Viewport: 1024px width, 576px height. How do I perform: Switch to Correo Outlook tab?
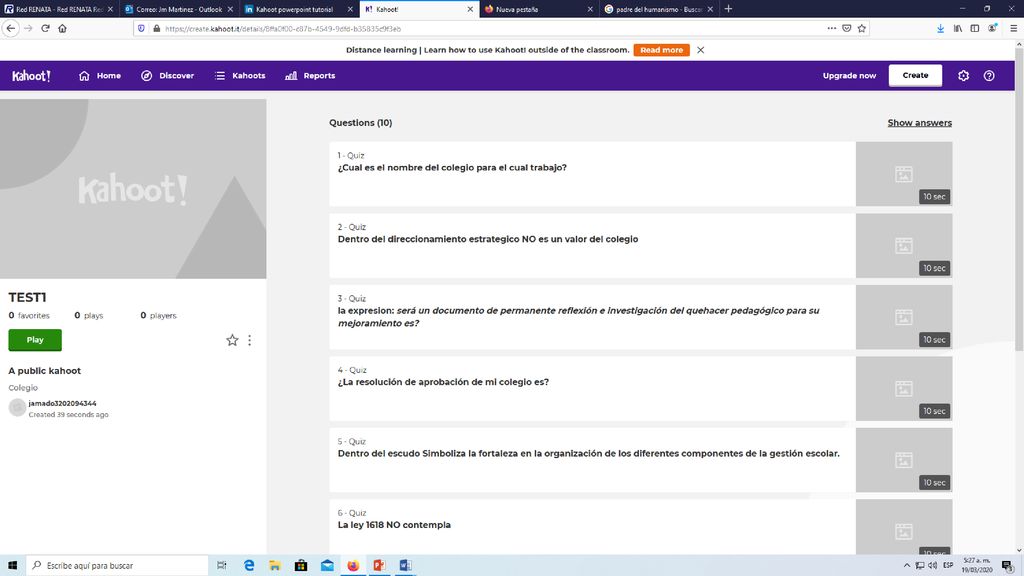click(178, 9)
